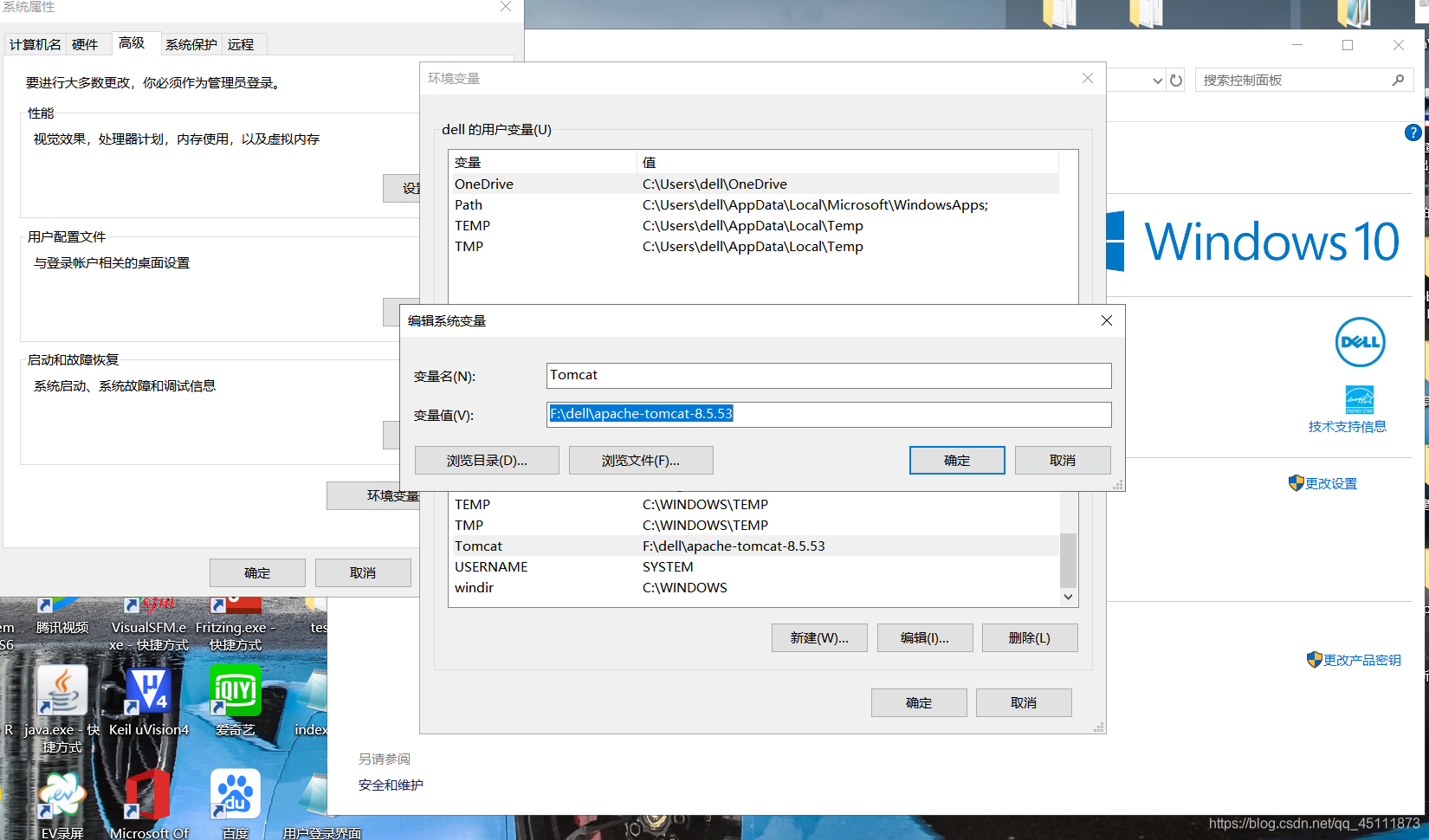Confirm the edit system variable dialog with 确定

click(x=957, y=461)
